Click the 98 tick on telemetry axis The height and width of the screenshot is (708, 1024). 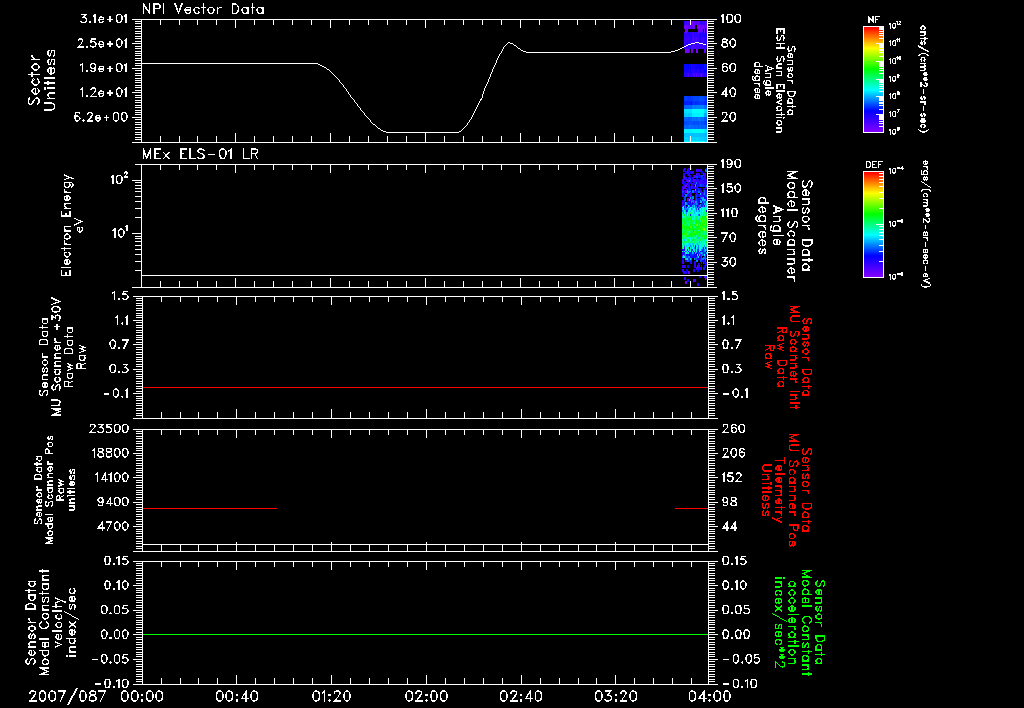pos(729,502)
